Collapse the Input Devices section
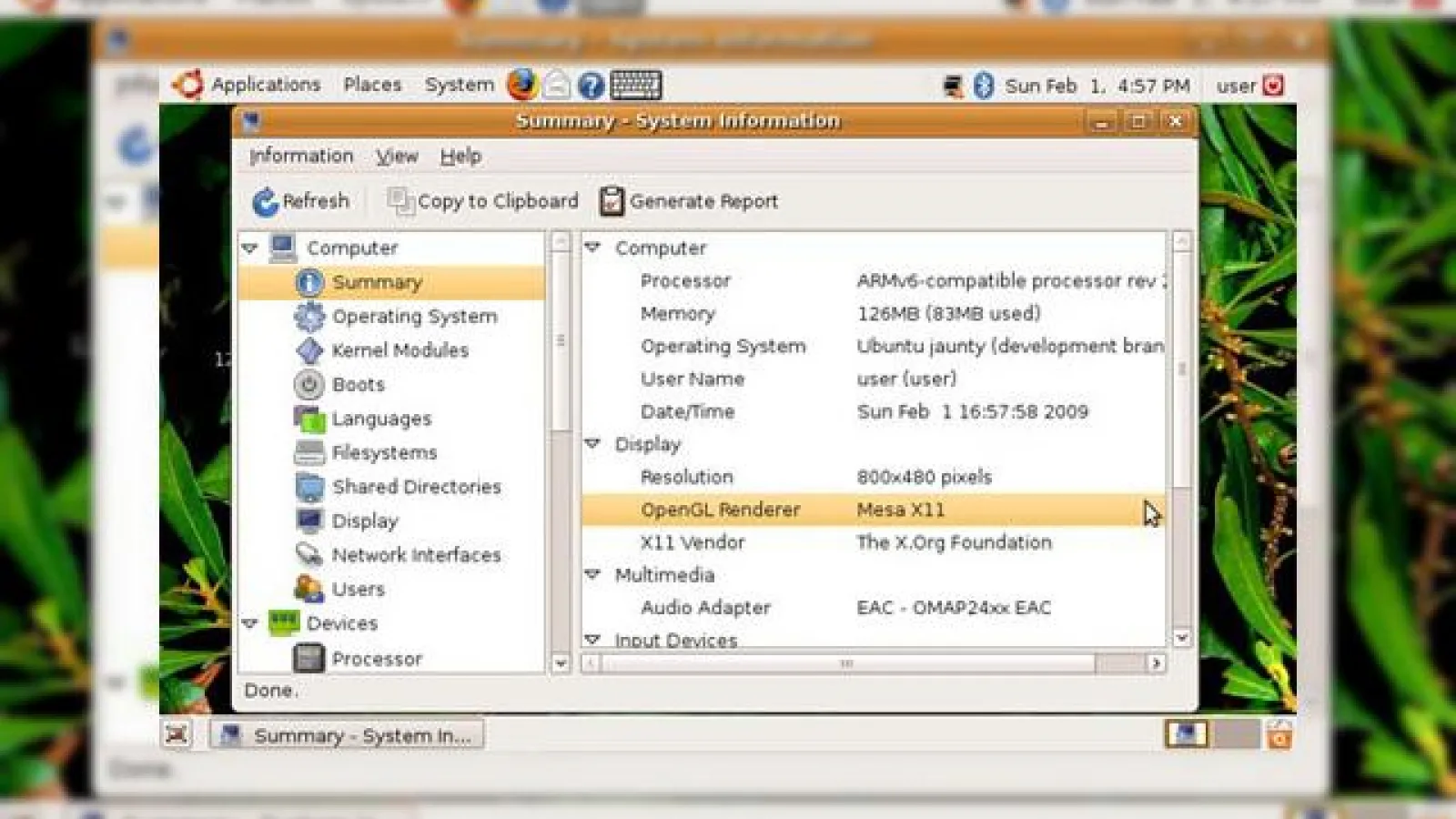This screenshot has height=819, width=1456. [592, 640]
